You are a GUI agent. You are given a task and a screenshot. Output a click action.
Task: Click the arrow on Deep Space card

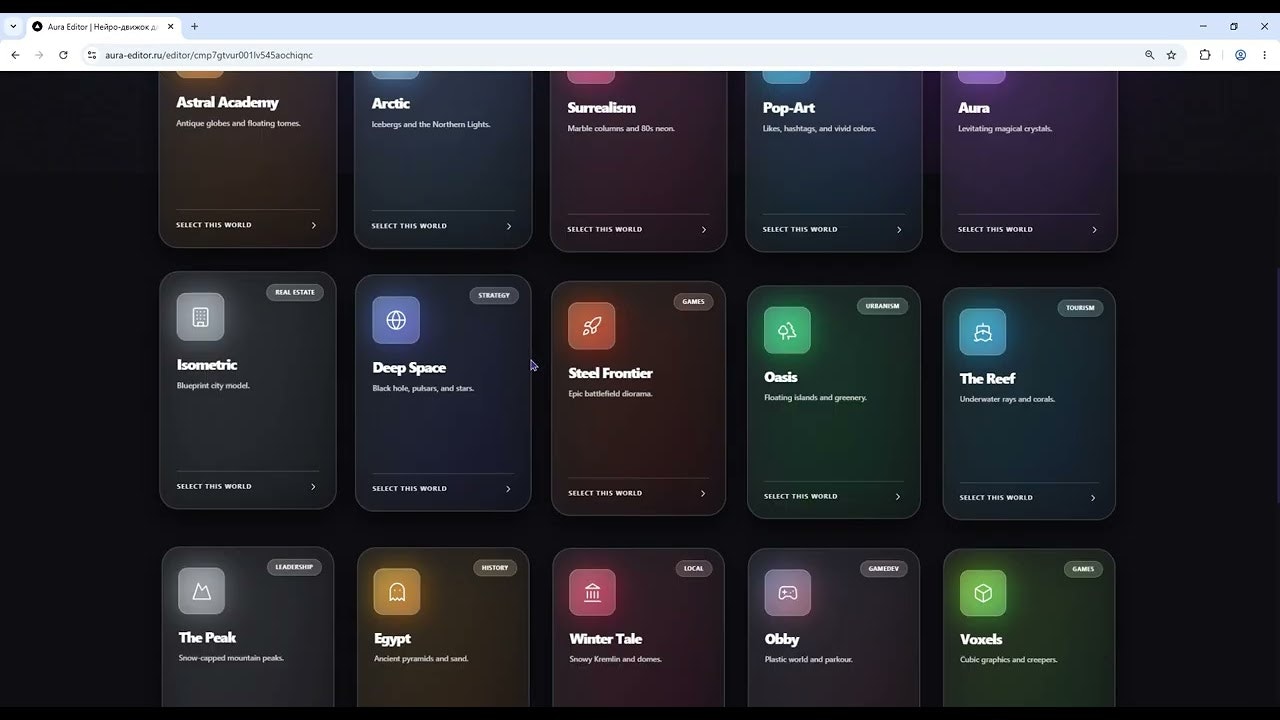click(x=507, y=489)
